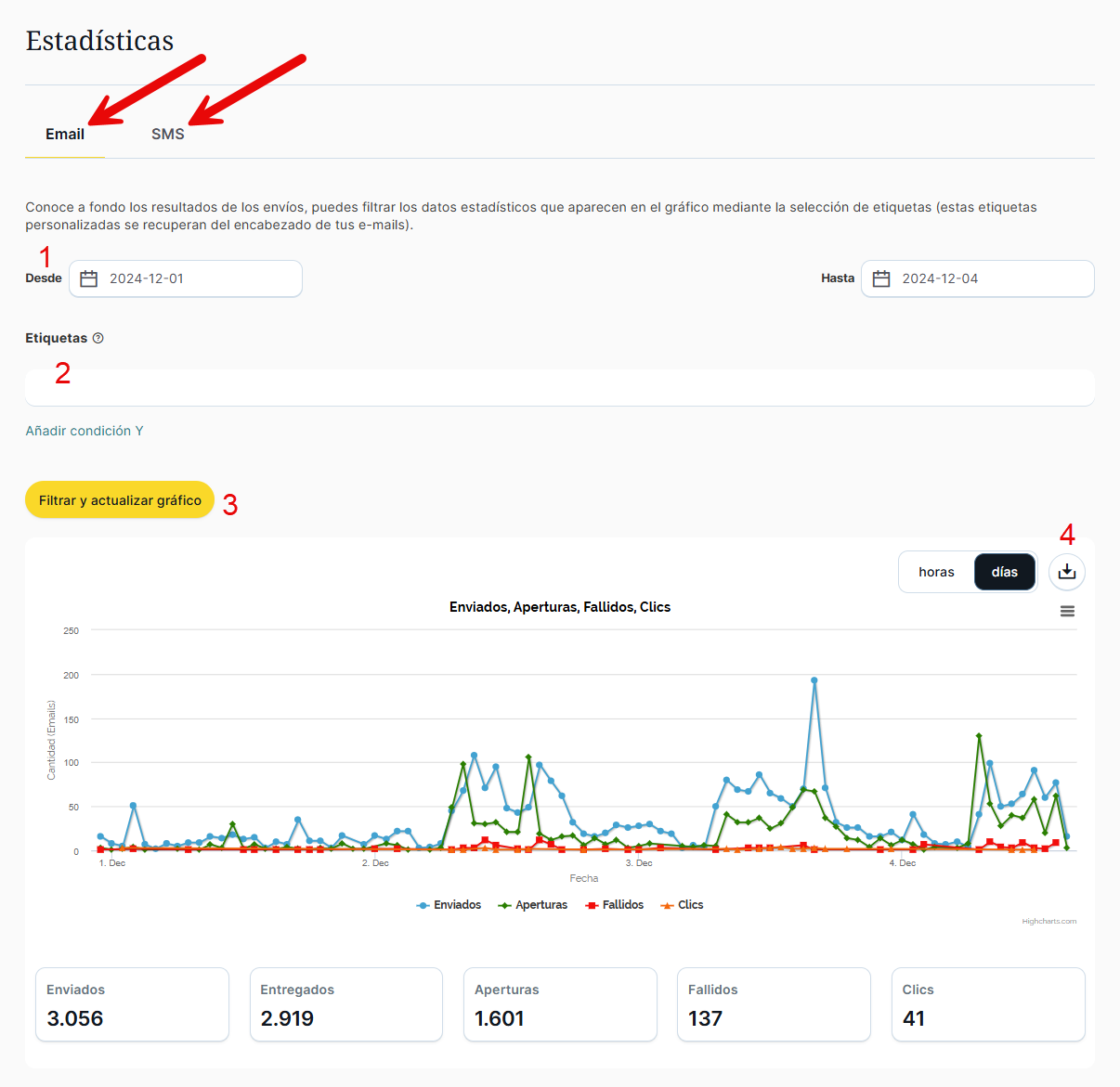Click the Etiquetas help question-mark icon
This screenshot has width=1120, height=1087.
(x=98, y=339)
